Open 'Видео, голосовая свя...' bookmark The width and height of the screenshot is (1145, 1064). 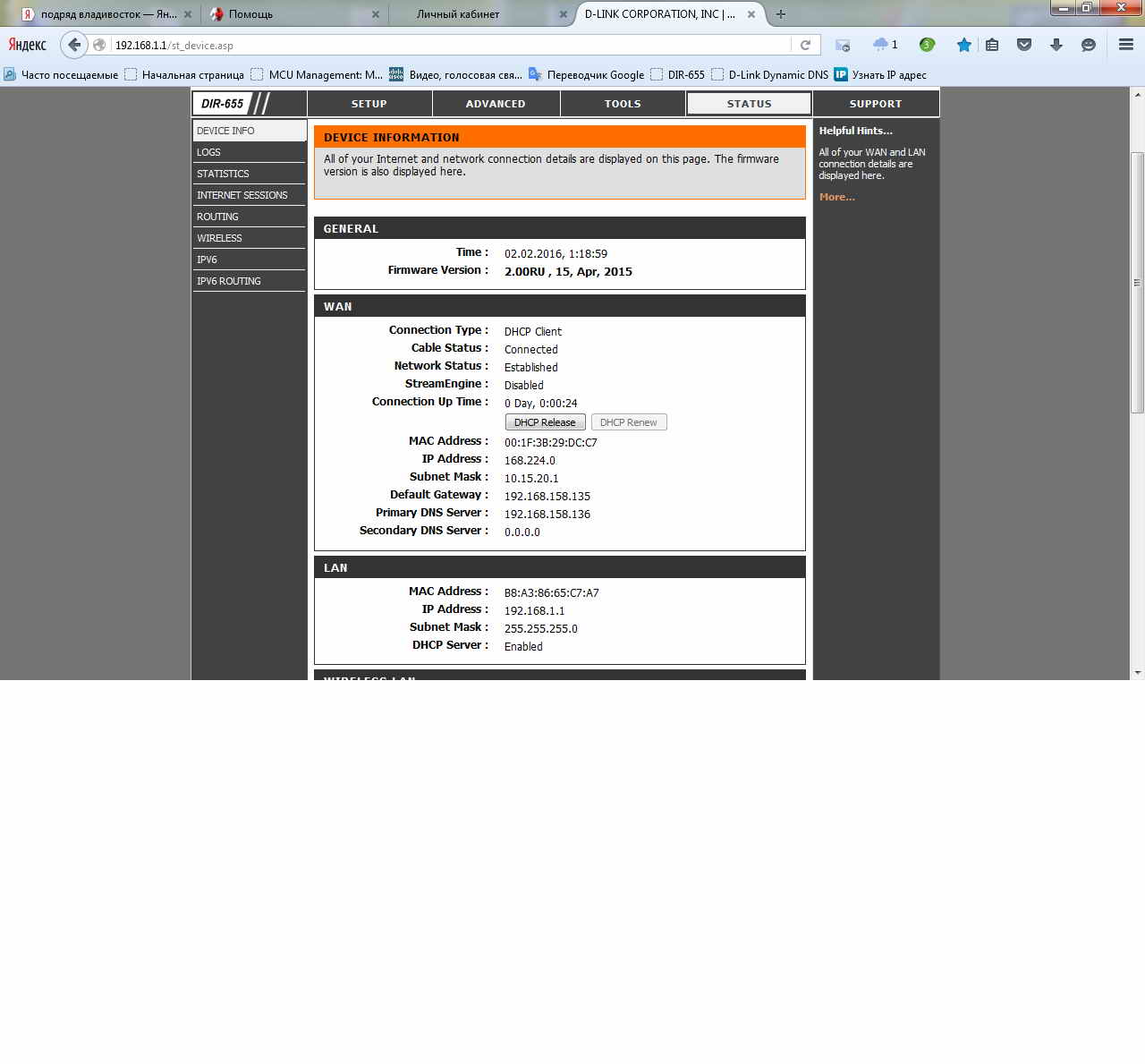[x=456, y=75]
